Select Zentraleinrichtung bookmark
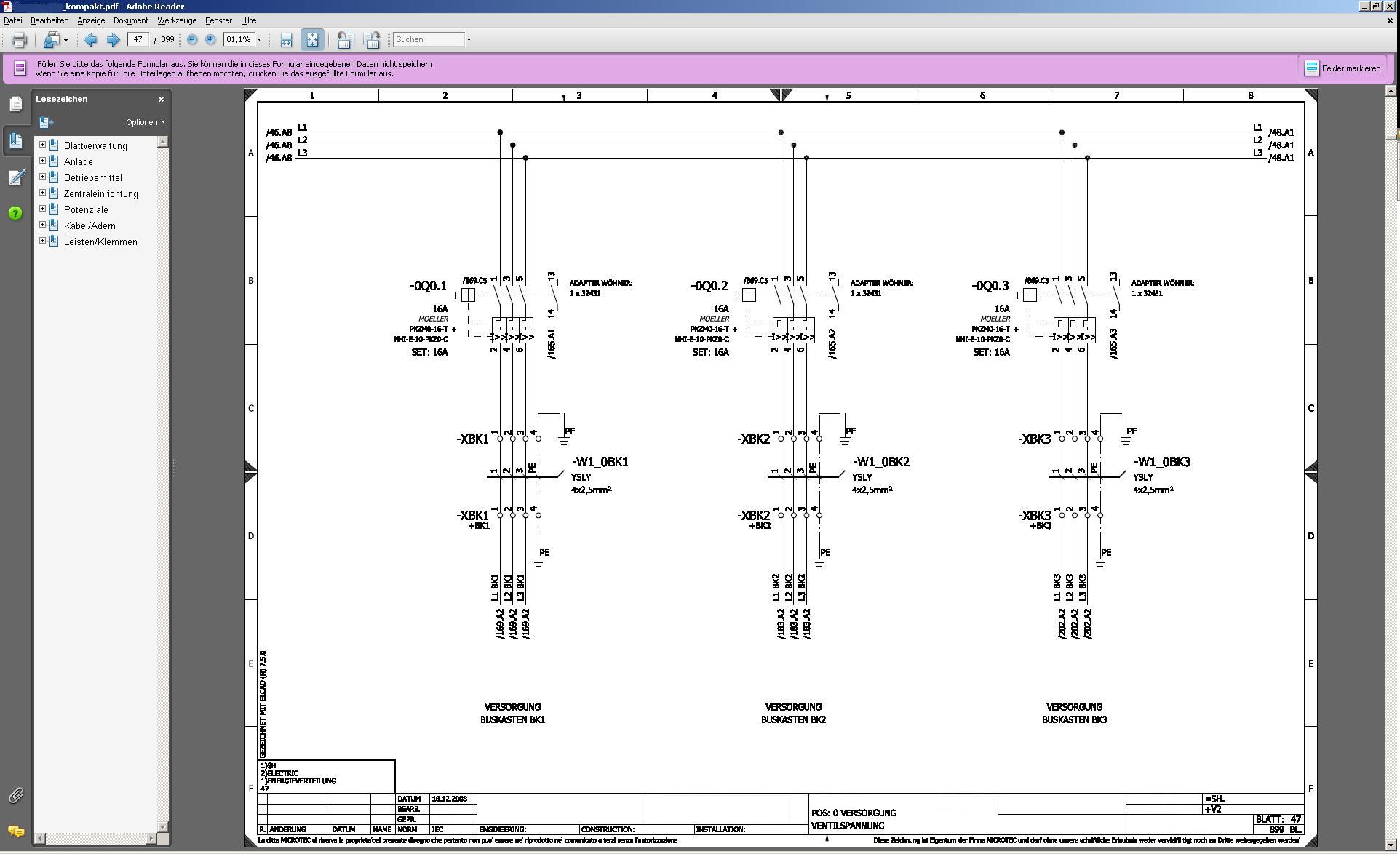 (x=100, y=193)
